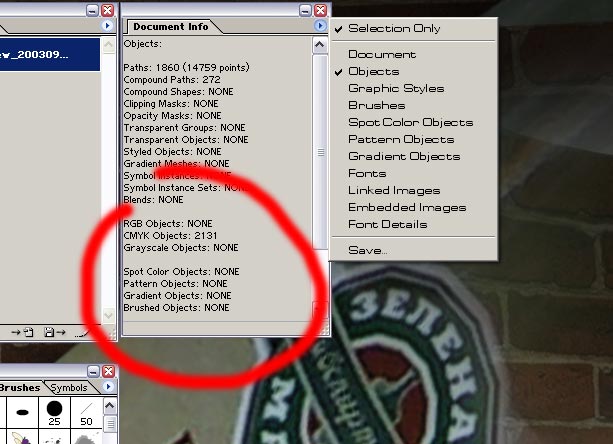Screen dimensions: 613x444
Task: Close the Brushes panel window
Action: click(109, 371)
